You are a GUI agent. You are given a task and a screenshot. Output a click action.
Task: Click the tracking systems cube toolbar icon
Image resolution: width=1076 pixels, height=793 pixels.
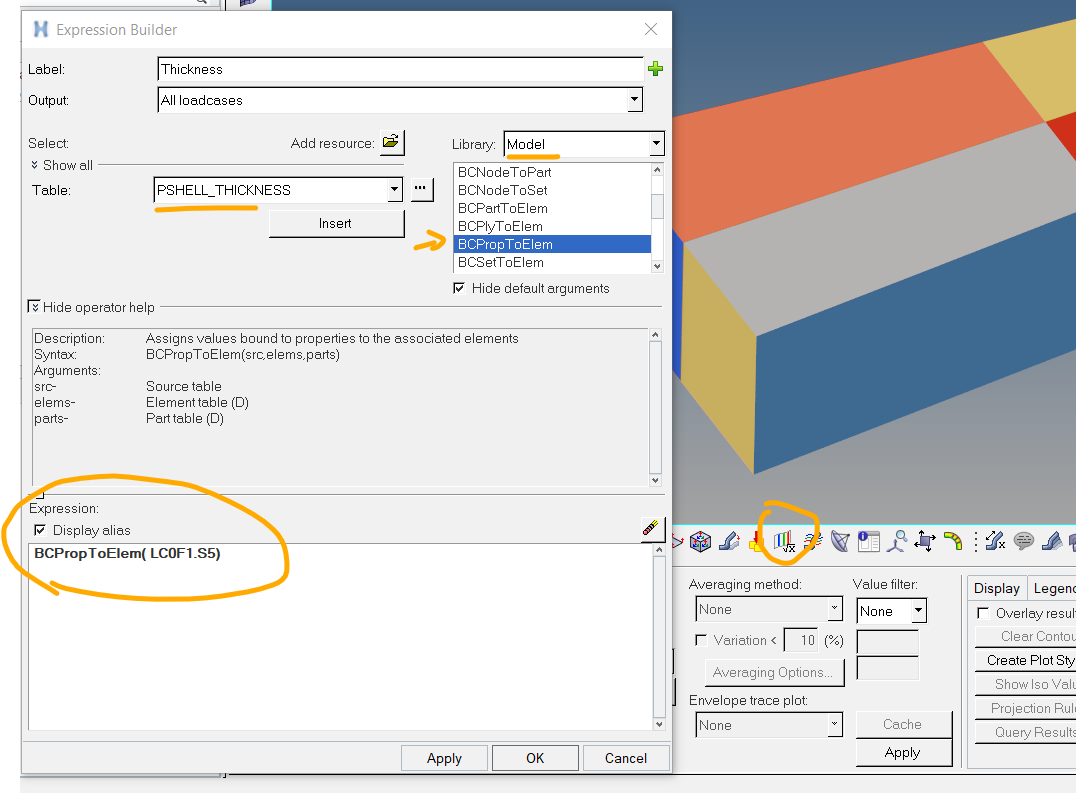point(700,541)
